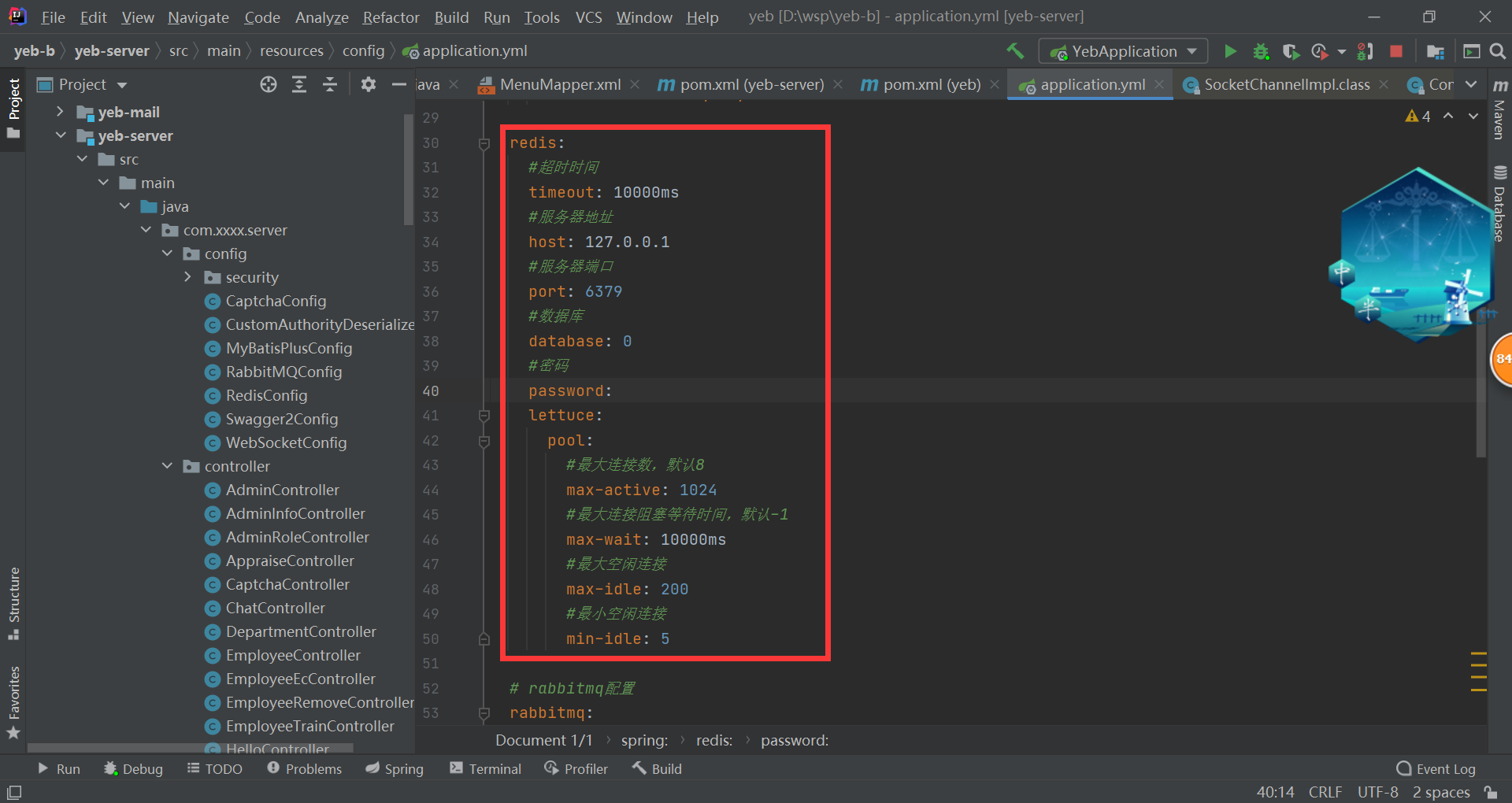Toggle the Terminal tool window
Screen dimensions: 1512x803
tap(485, 768)
